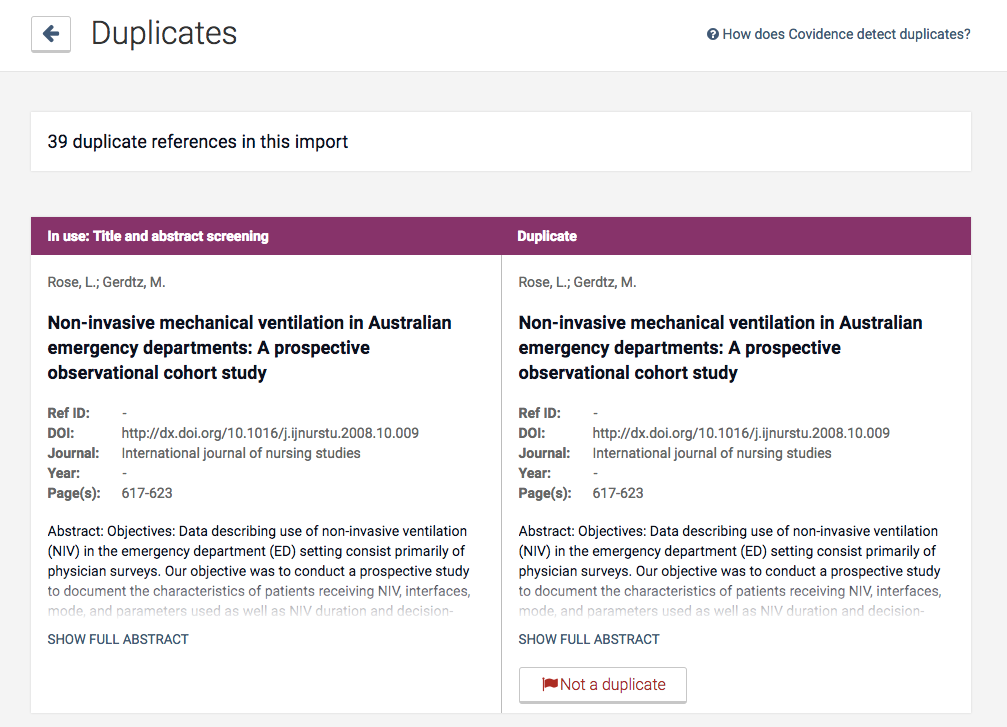Click the "In use: Title and abstract screening" header

158,236
